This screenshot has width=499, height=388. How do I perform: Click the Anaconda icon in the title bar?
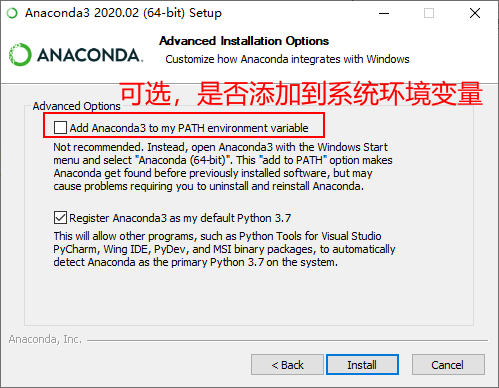(x=12, y=13)
